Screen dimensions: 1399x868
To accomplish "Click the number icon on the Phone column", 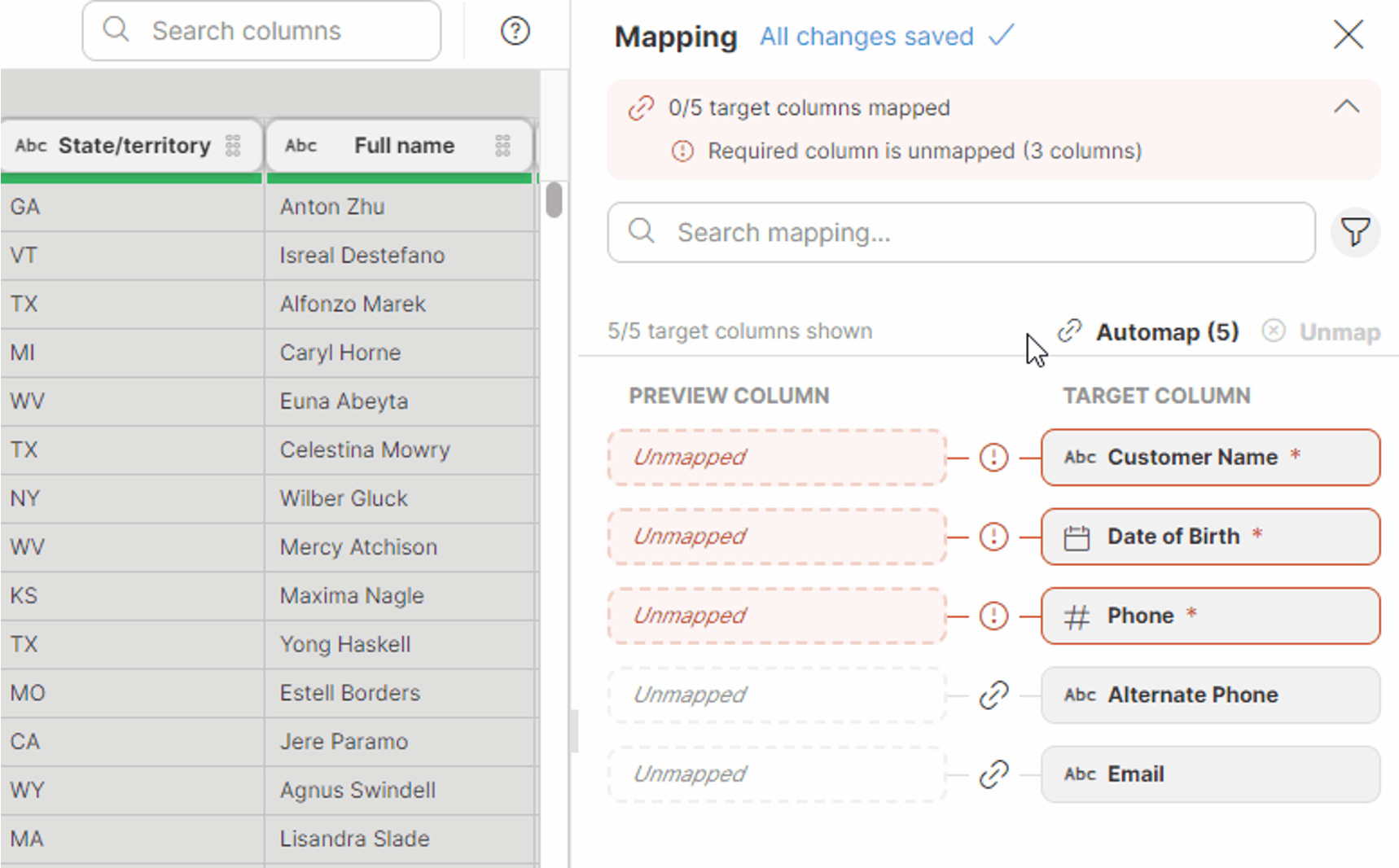I will (x=1077, y=616).
